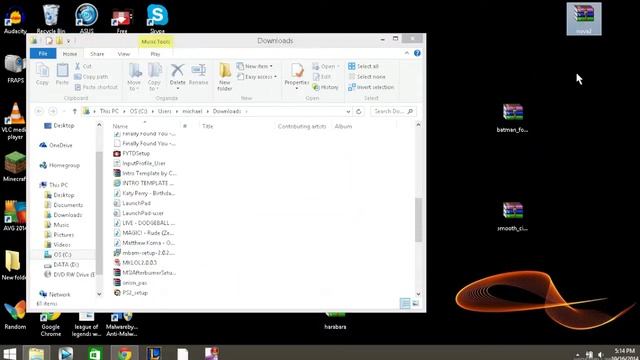This screenshot has width=640, height=360.
Task: Open the AVG 2014 desktop icon
Action: click(15, 216)
